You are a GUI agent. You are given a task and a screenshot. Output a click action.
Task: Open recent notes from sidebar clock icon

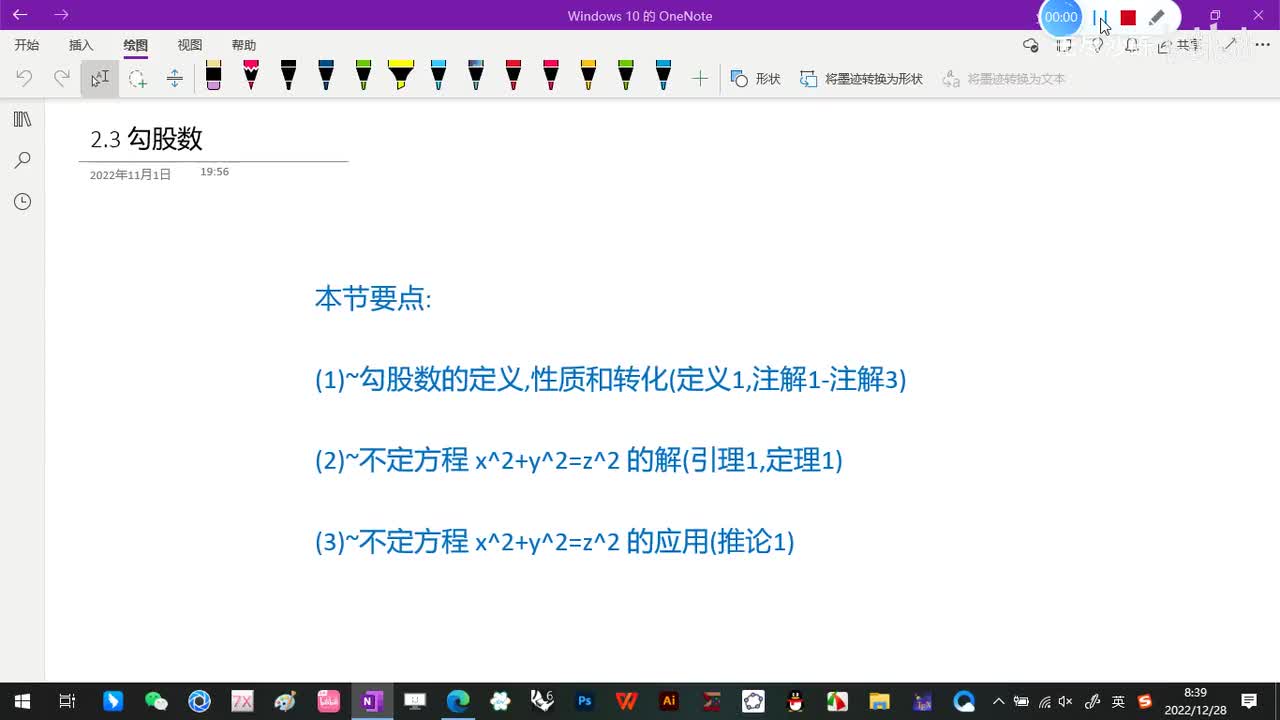click(22, 202)
